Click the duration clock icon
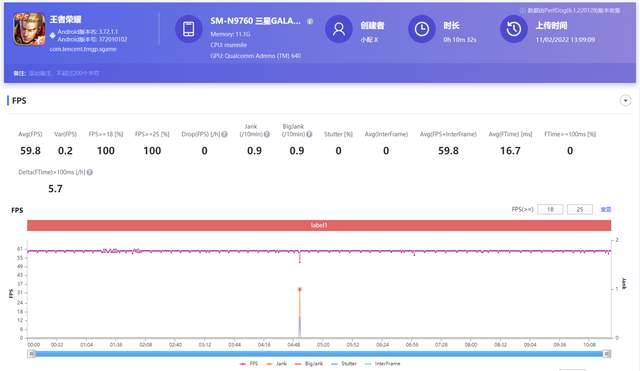Viewport: 640px width, 371px height. click(422, 29)
